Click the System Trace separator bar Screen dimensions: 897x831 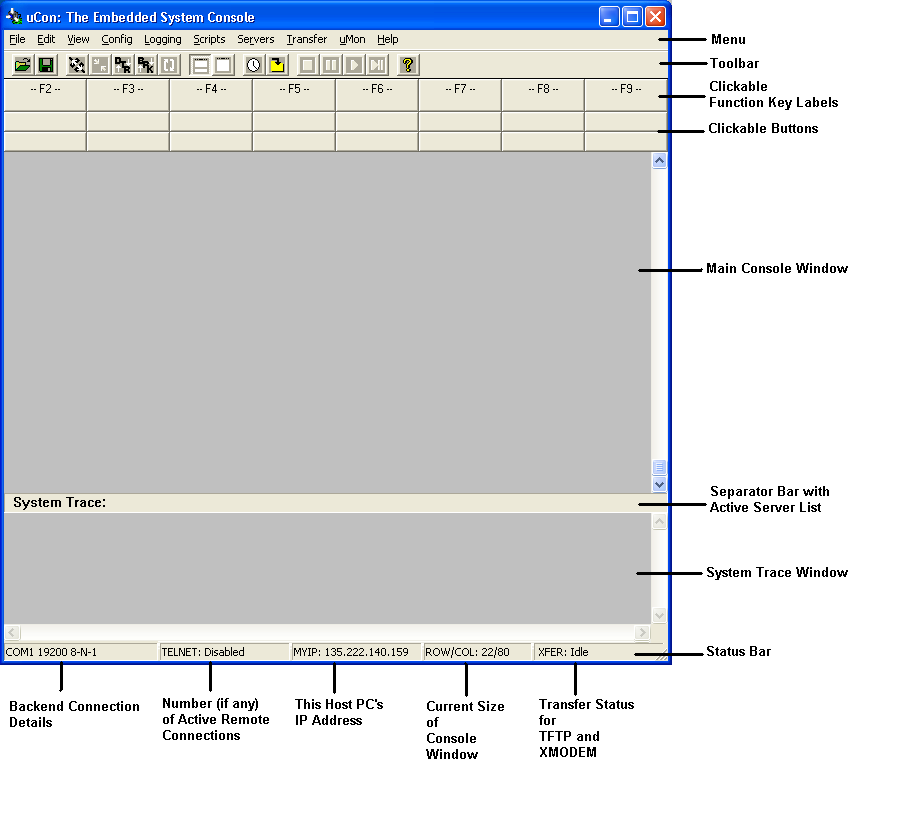[330, 503]
